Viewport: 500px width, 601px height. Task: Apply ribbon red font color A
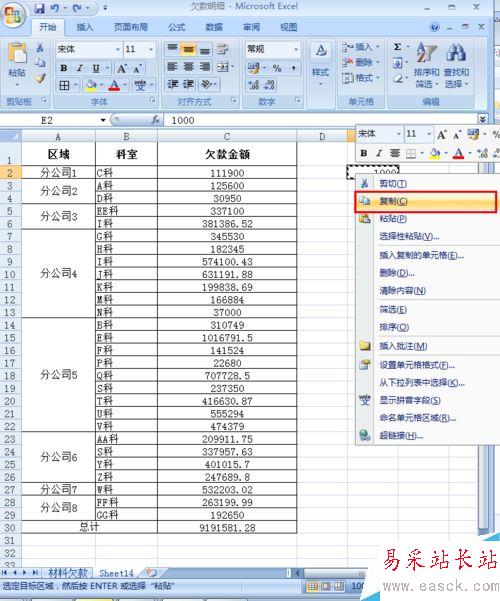(x=114, y=85)
